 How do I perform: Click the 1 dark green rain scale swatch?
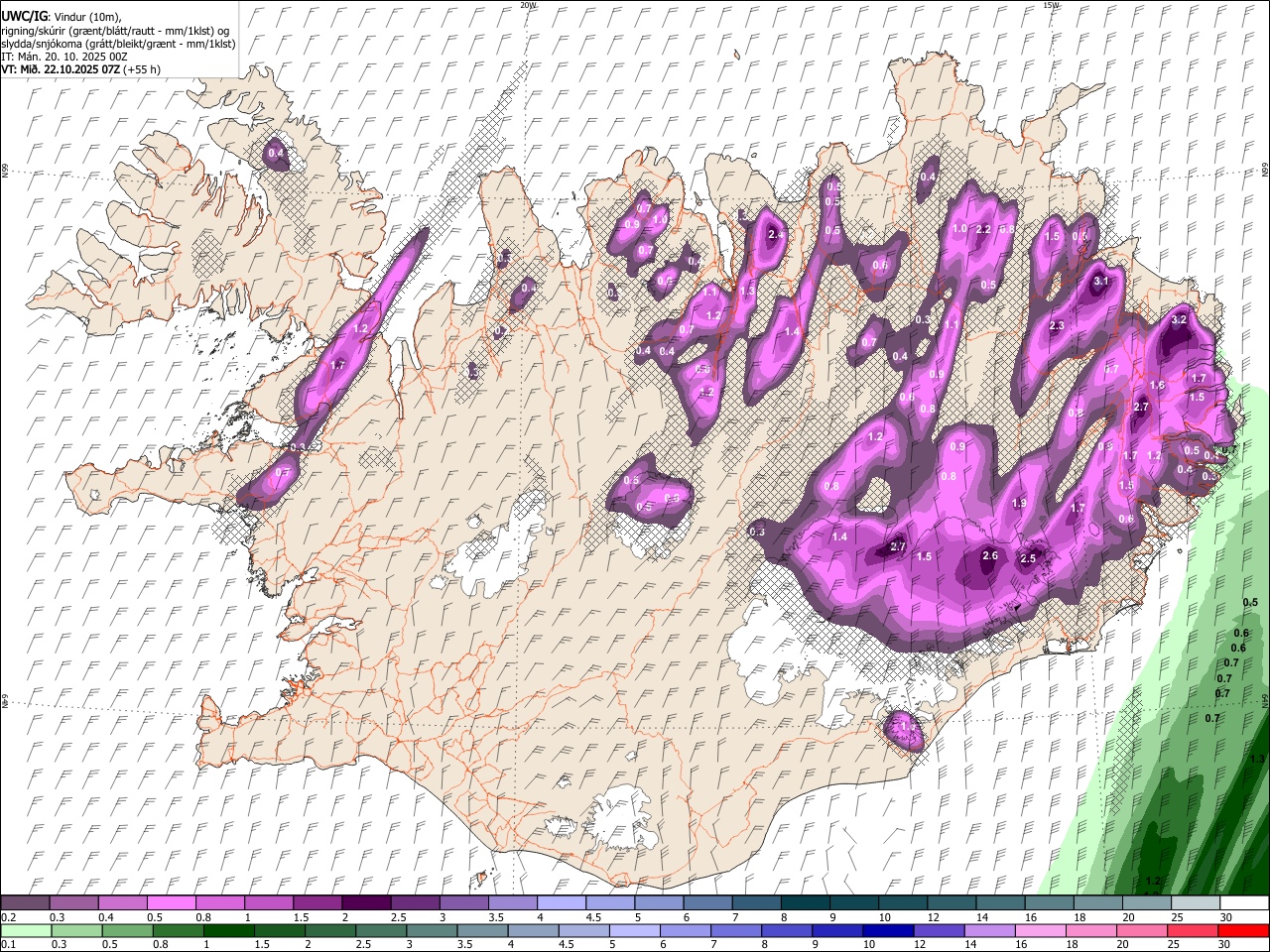[x=228, y=930]
